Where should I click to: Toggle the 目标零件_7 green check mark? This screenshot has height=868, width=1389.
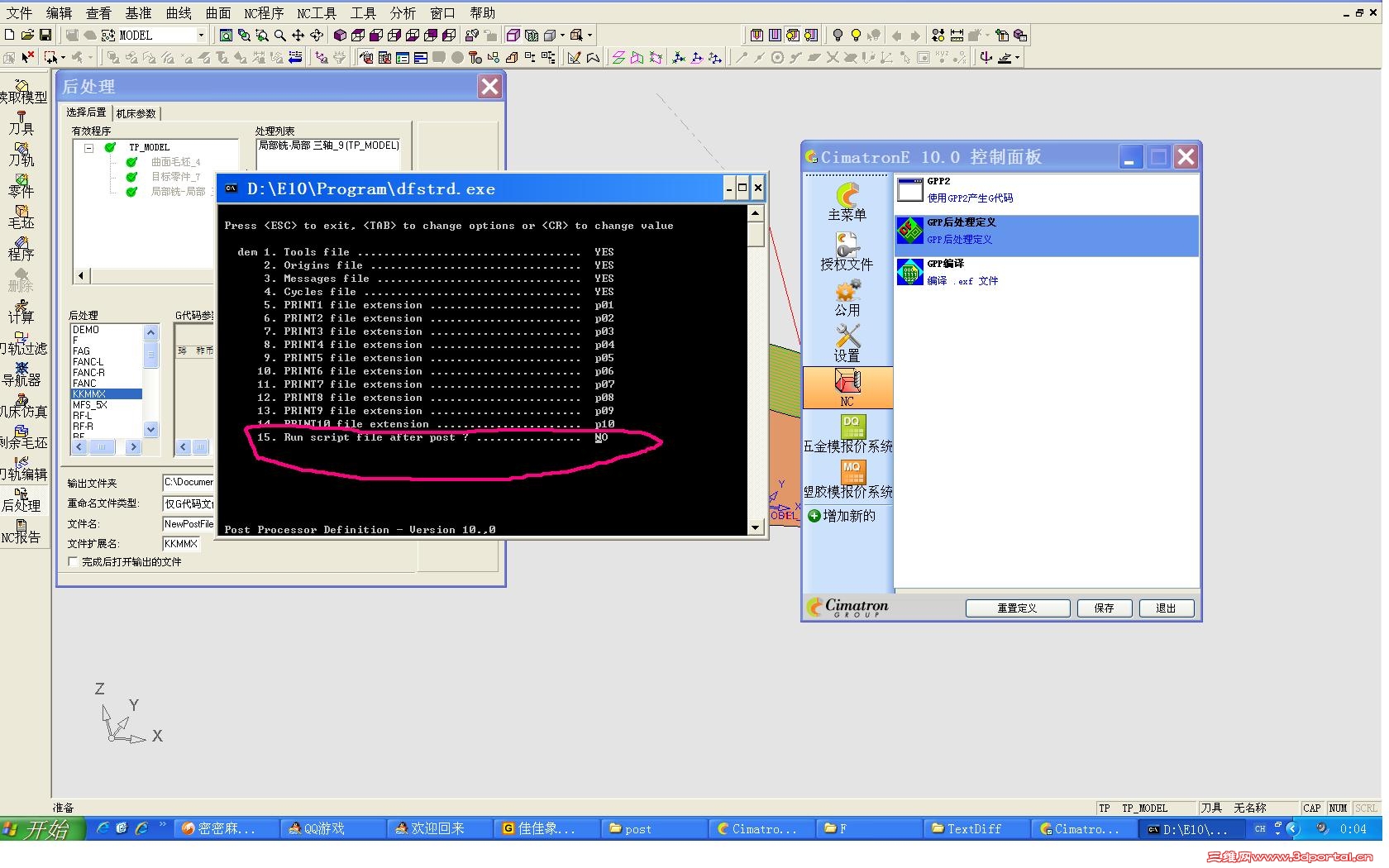[131, 177]
